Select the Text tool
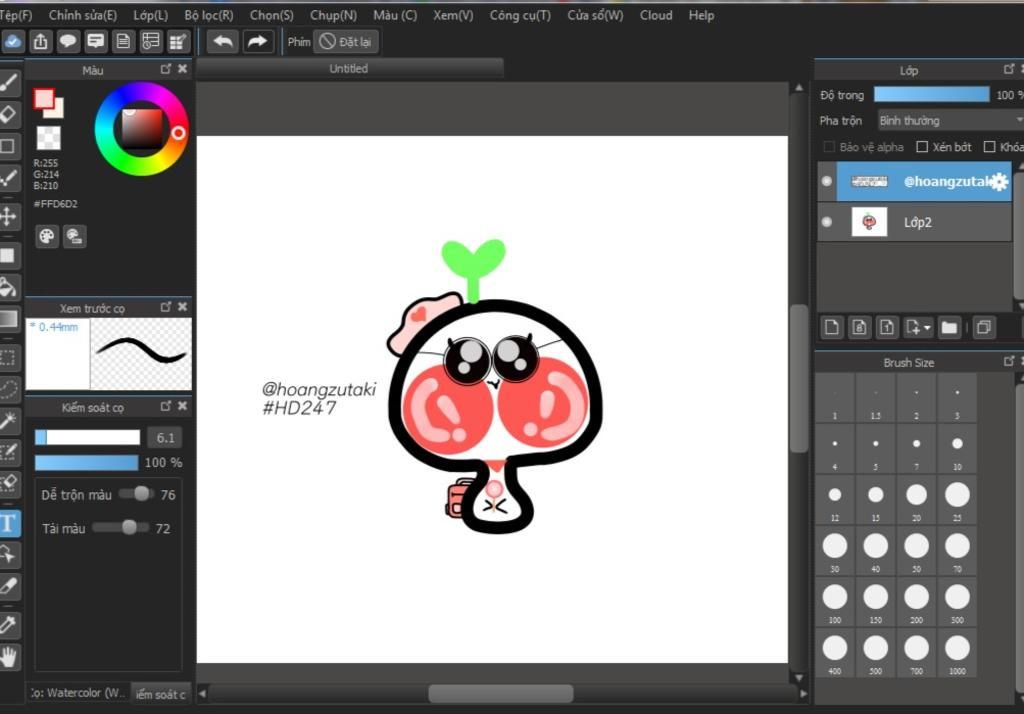Screen dimensions: 1024x714 click(8, 523)
